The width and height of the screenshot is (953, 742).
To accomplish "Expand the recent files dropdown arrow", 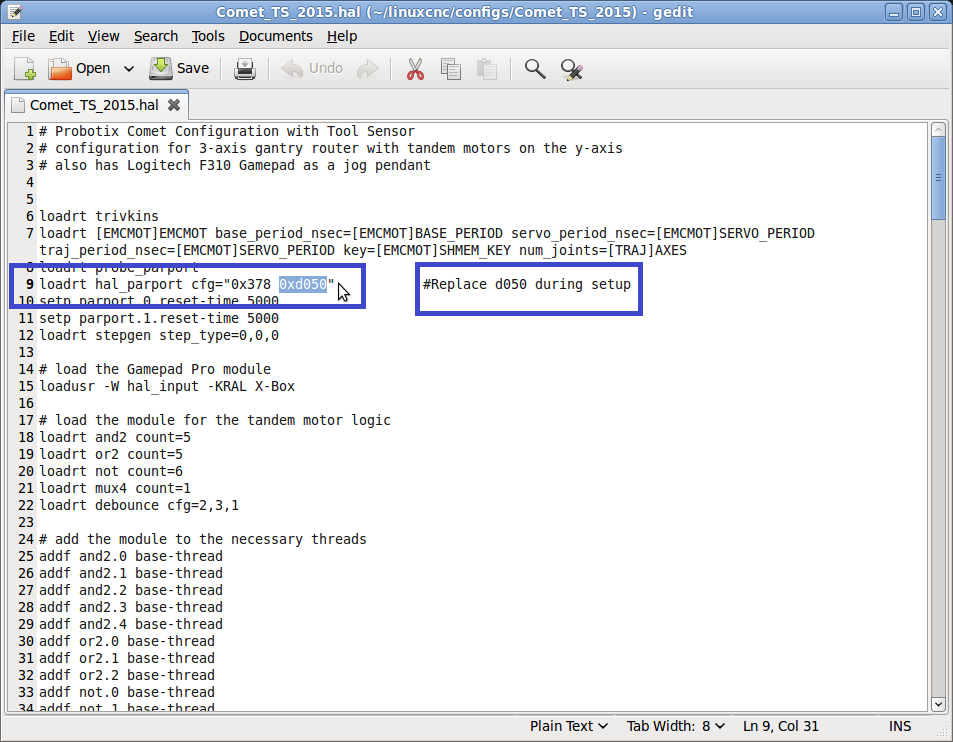I will tap(128, 69).
